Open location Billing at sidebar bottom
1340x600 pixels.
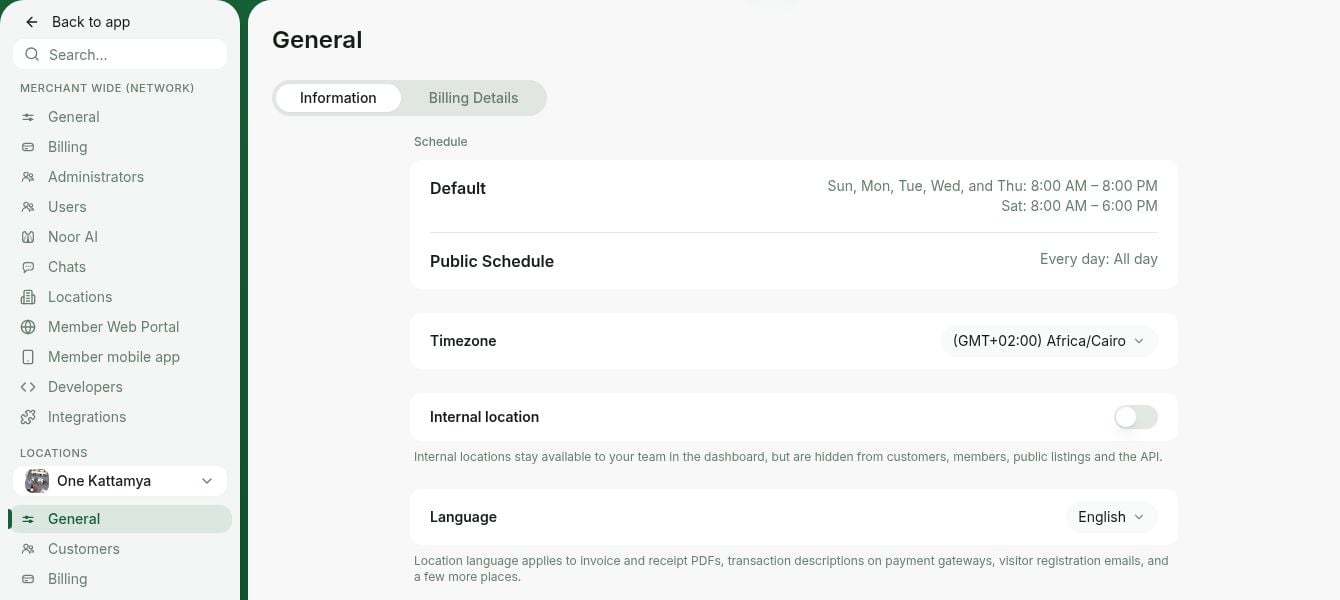(x=120, y=579)
